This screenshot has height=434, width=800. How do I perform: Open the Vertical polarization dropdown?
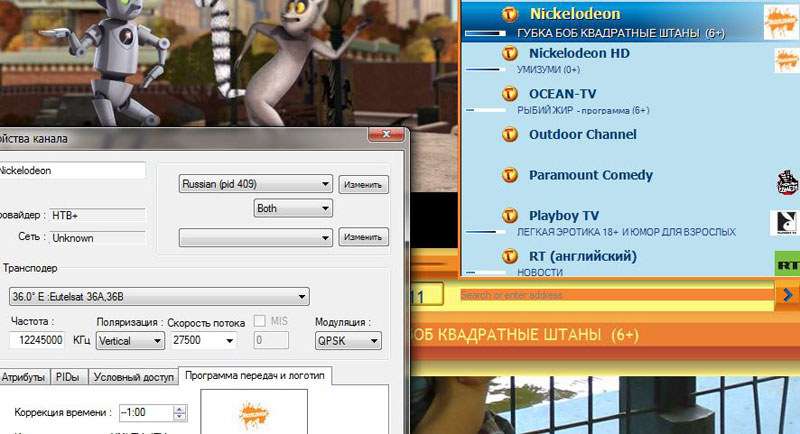130,341
